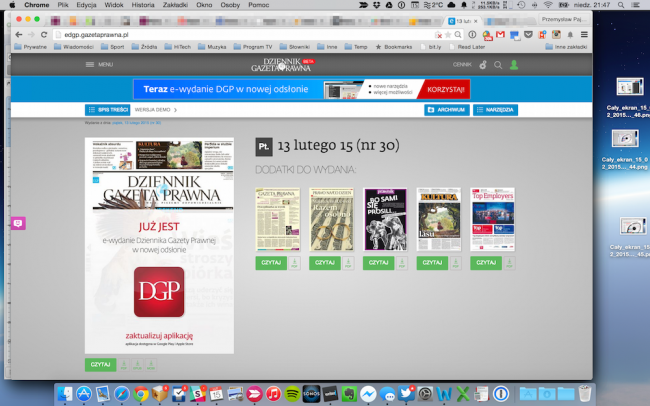
Task: Open Twitter from the Dock
Action: pyautogui.click(x=406, y=394)
